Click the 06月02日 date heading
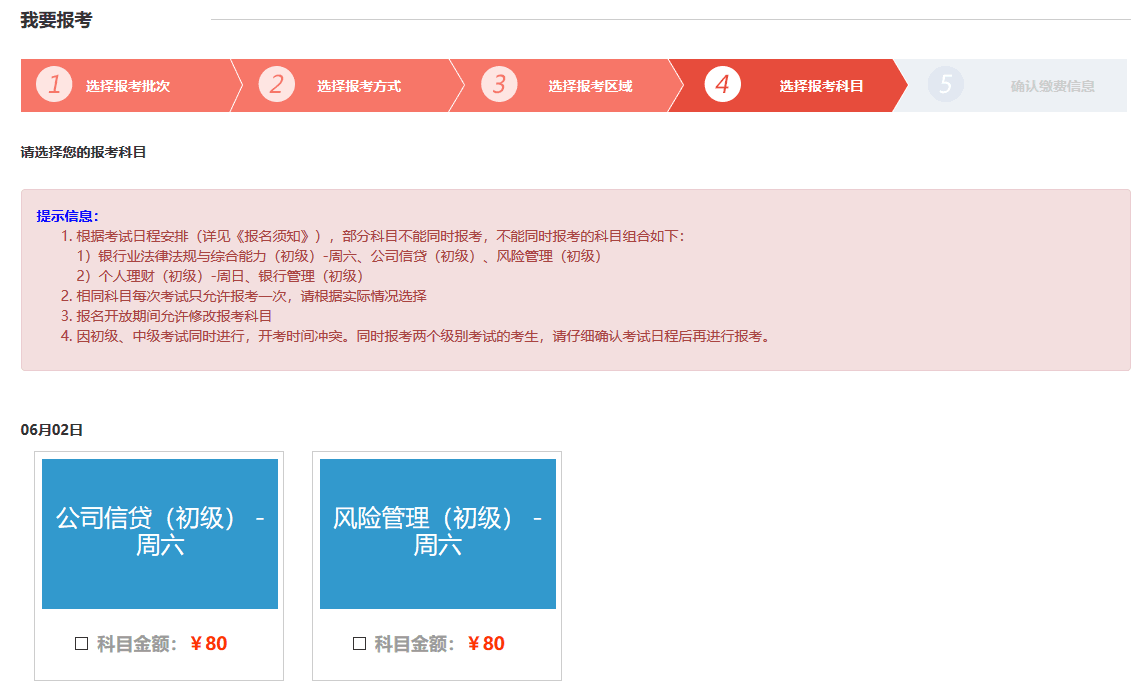Viewport: 1147px width, 693px height. (51, 430)
